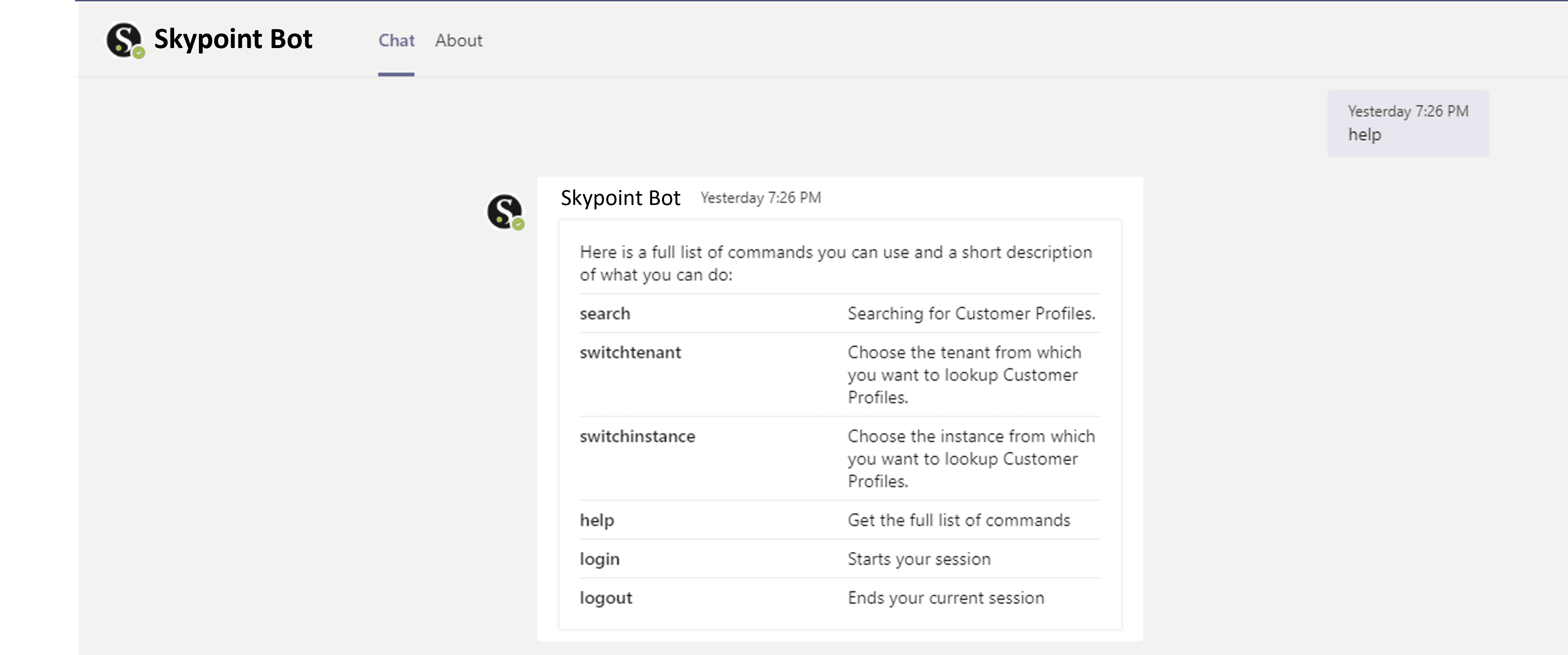The height and width of the screenshot is (655, 1568).
Task: Click the bot avatar beside the reply message
Action: [505, 212]
